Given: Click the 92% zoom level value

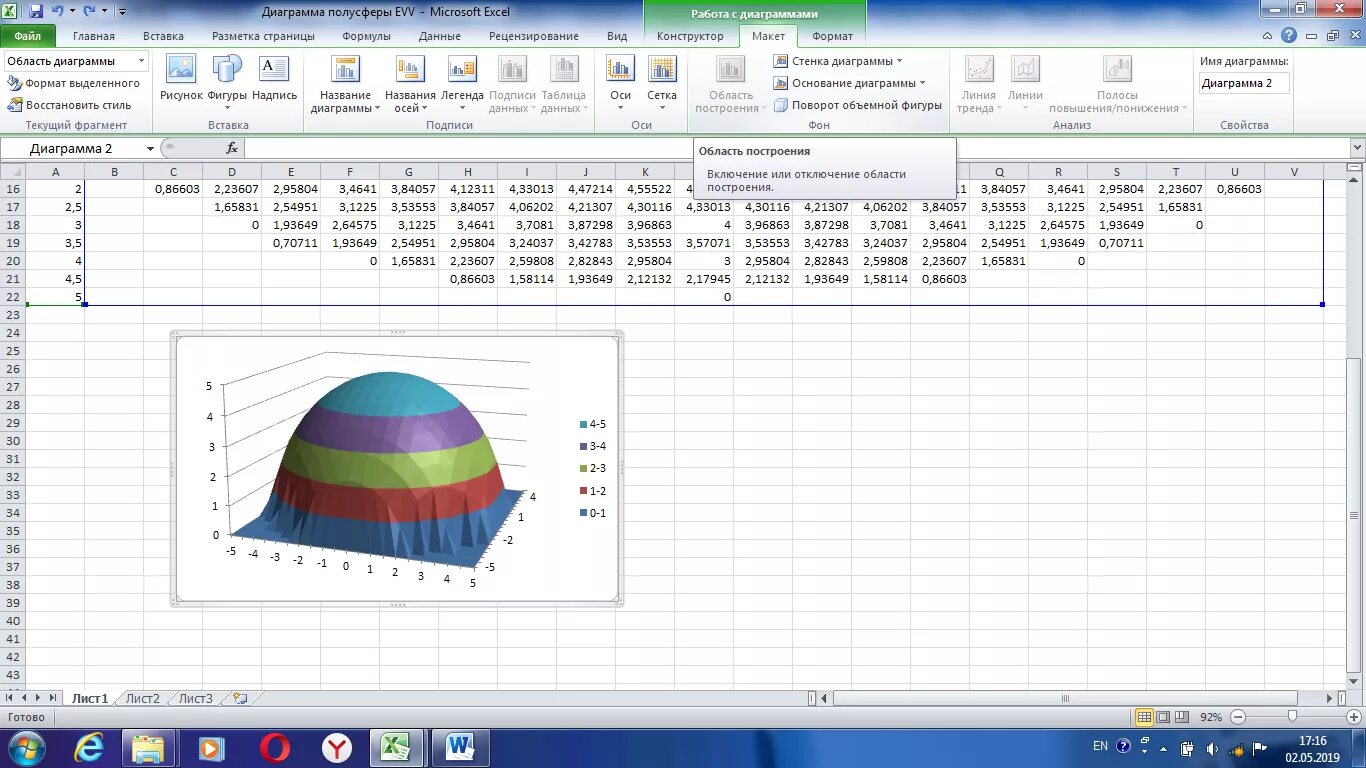Looking at the screenshot, I should coord(1211,717).
